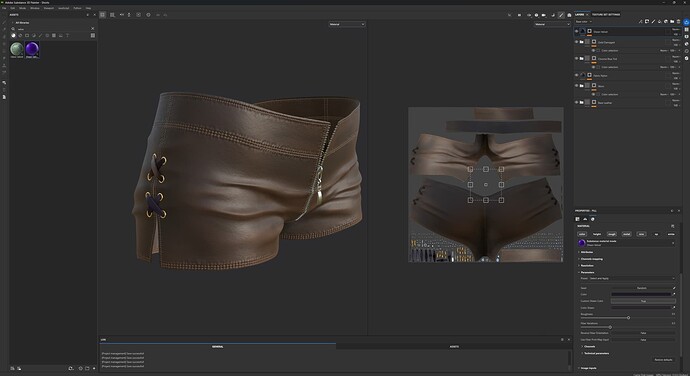Switch assets to grid view icon

(92, 35)
